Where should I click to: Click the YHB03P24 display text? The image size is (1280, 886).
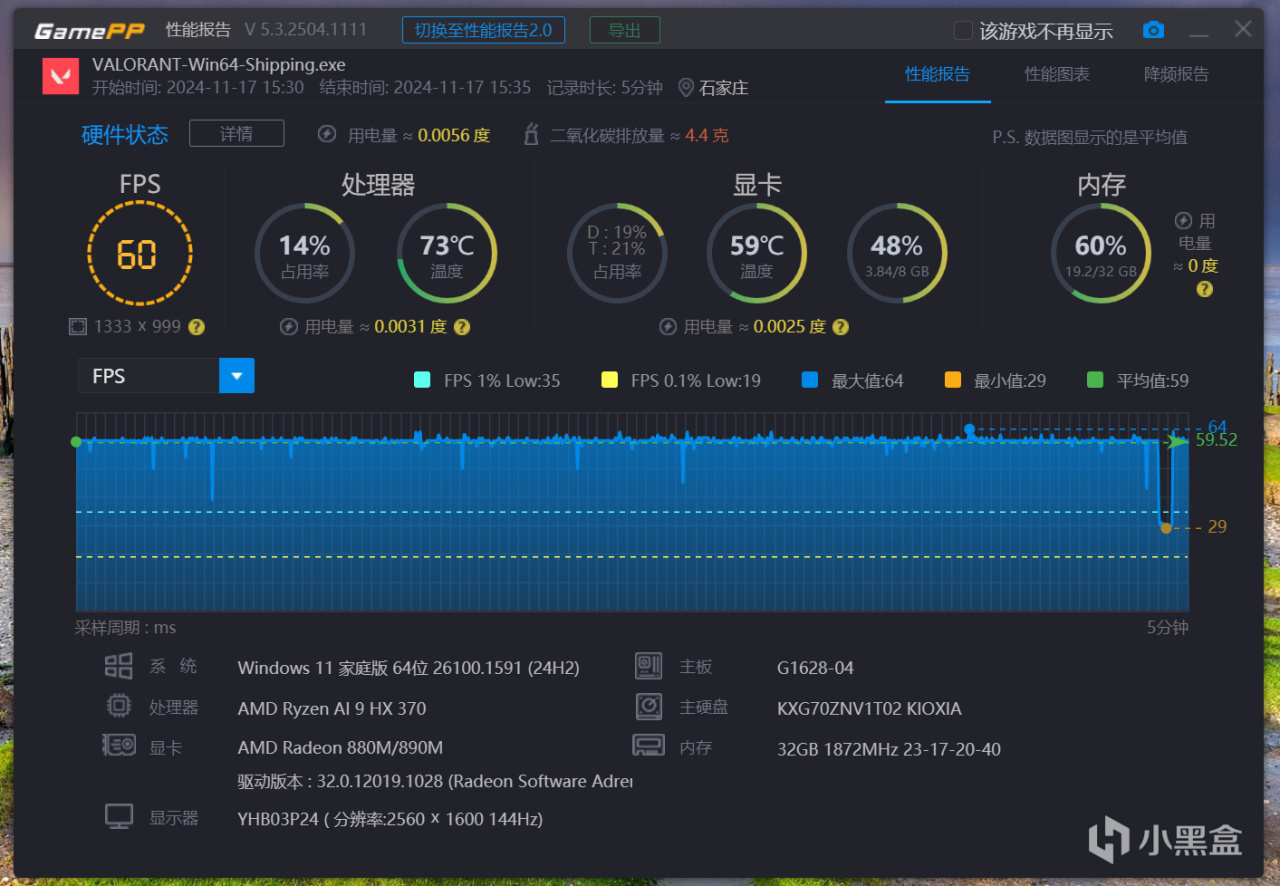pyautogui.click(x=390, y=819)
